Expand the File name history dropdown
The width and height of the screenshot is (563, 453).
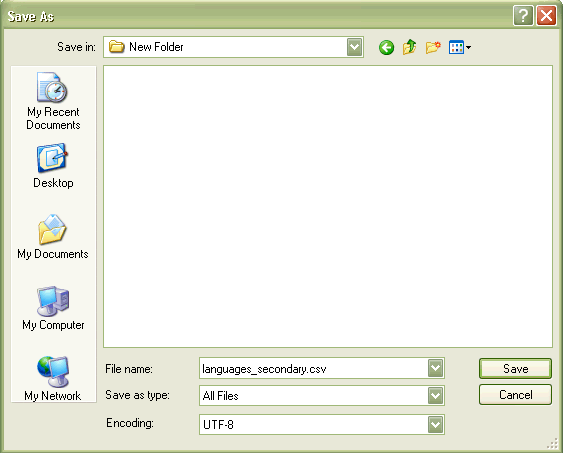[435, 368]
